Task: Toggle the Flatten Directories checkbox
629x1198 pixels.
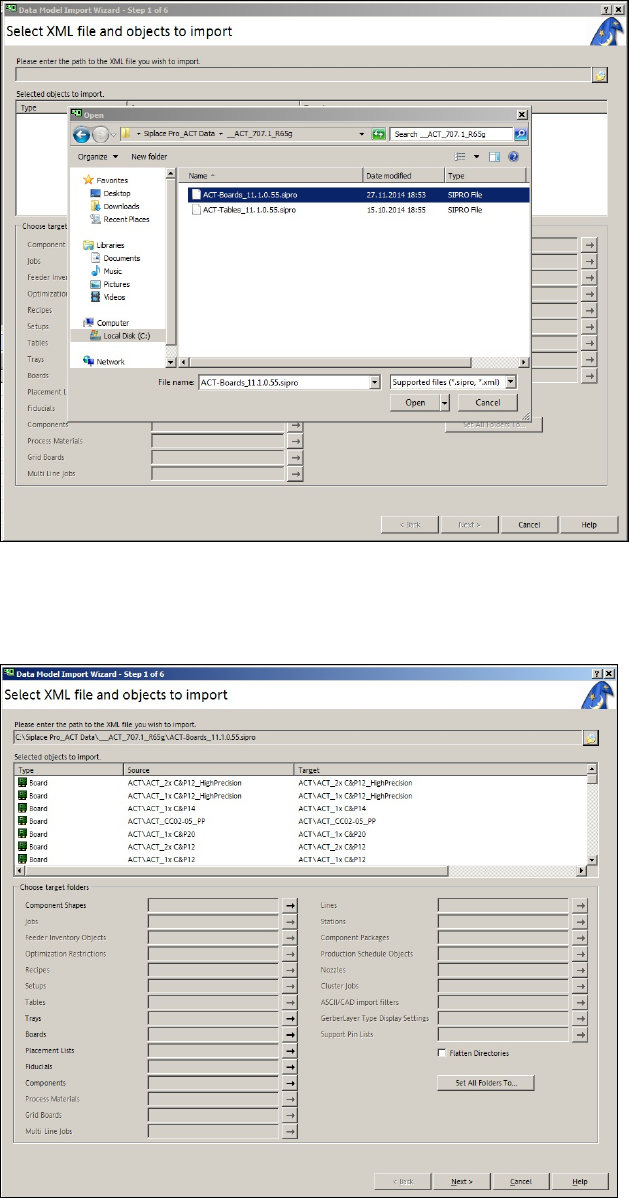Action: click(x=442, y=1053)
